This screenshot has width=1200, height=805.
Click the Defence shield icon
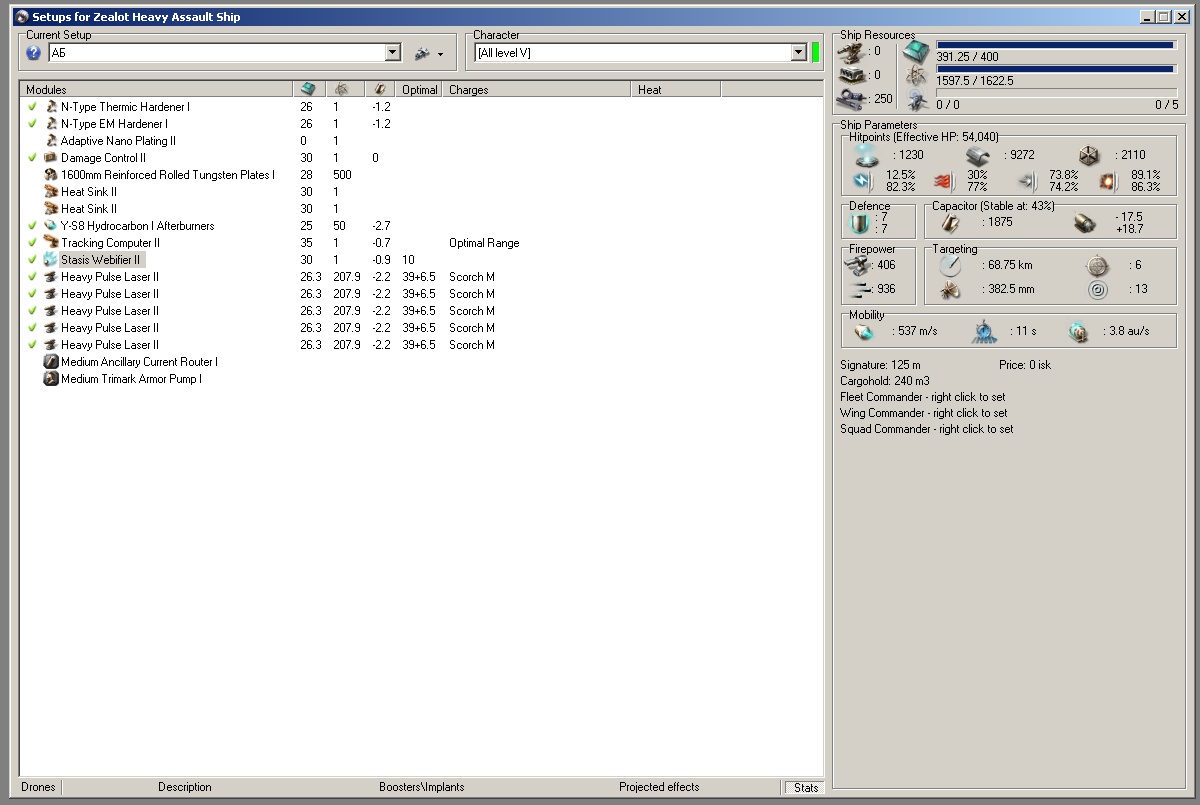860,223
